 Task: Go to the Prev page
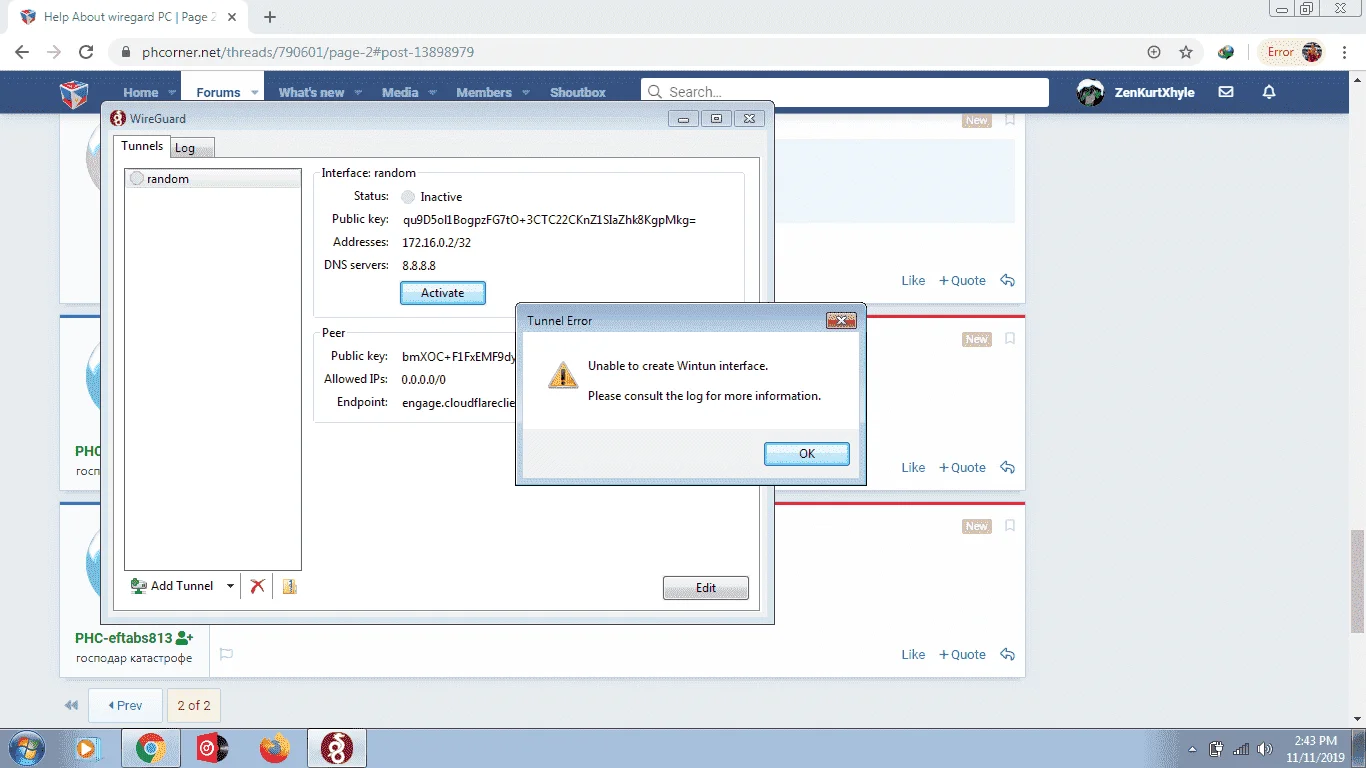[125, 705]
